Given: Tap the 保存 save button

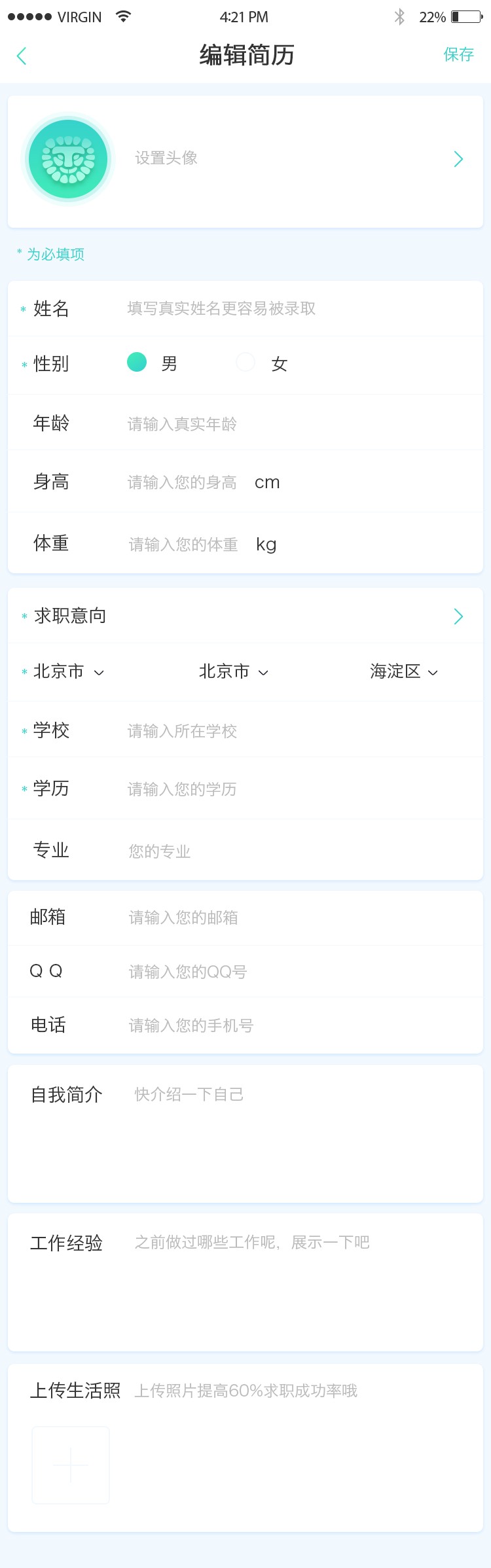Looking at the screenshot, I should (458, 56).
